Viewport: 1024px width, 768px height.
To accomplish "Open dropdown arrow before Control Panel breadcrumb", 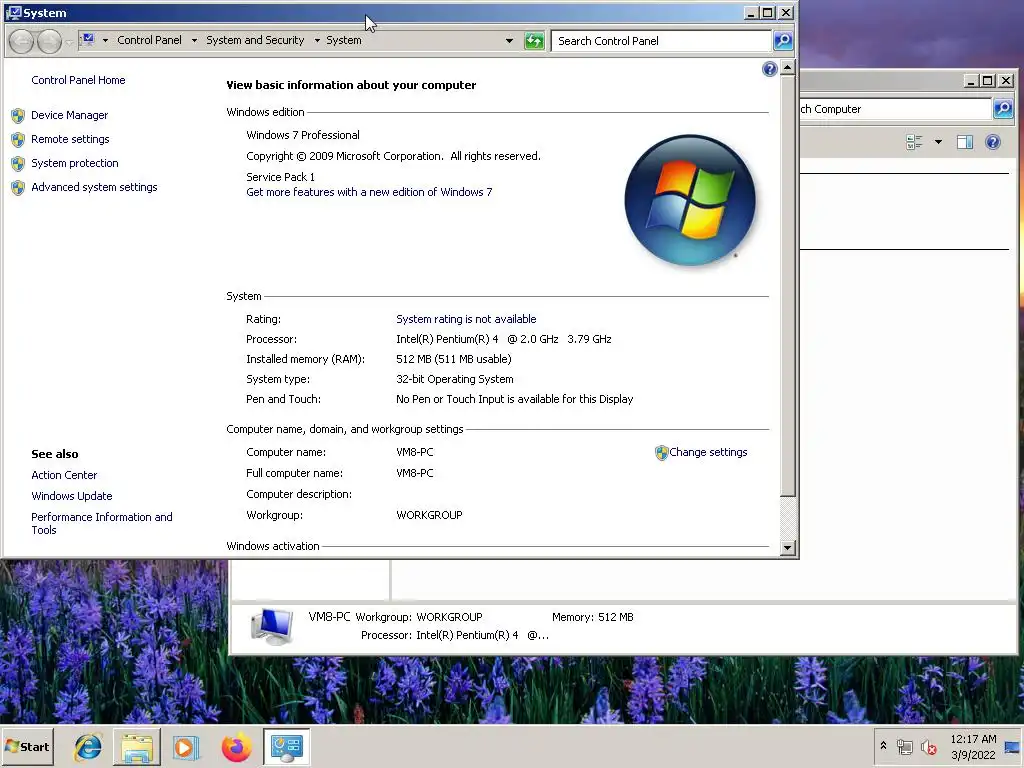I will (x=105, y=40).
